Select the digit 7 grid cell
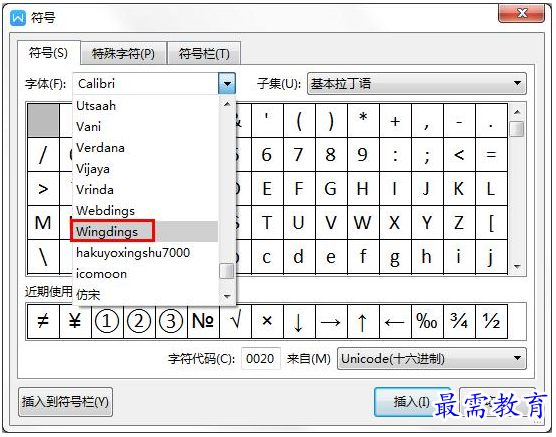 coord(299,155)
